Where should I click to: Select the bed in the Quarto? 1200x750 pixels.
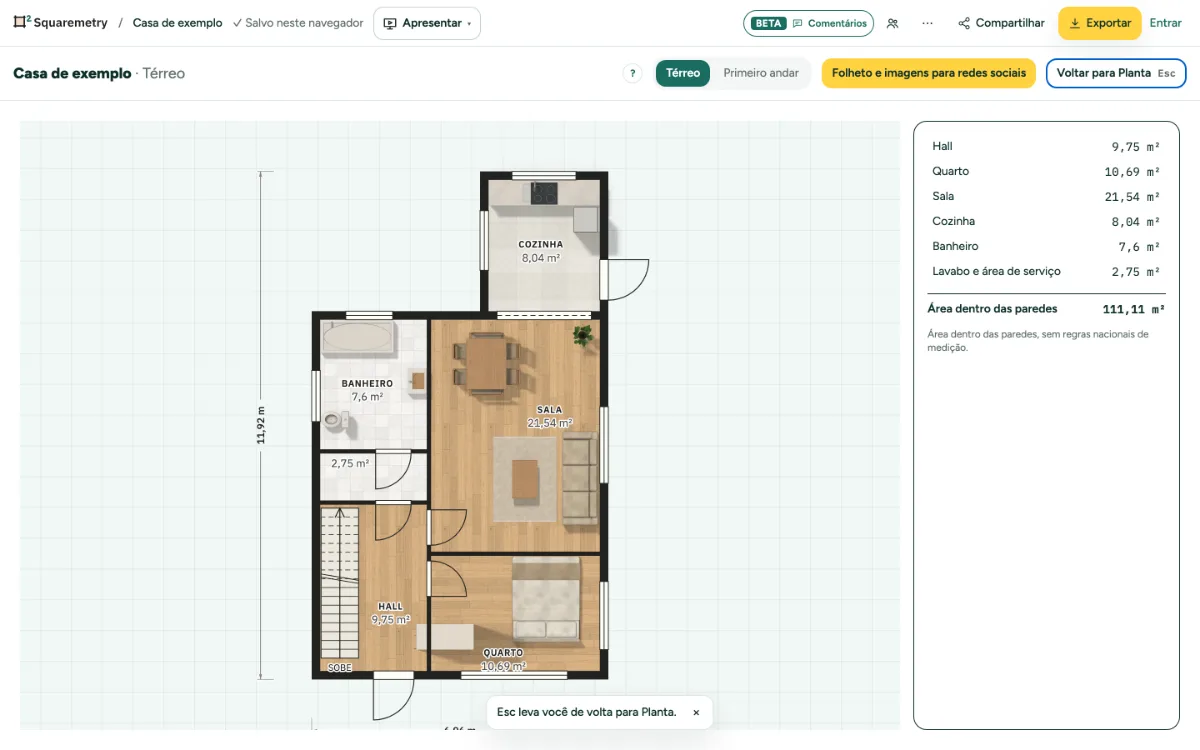tap(546, 599)
